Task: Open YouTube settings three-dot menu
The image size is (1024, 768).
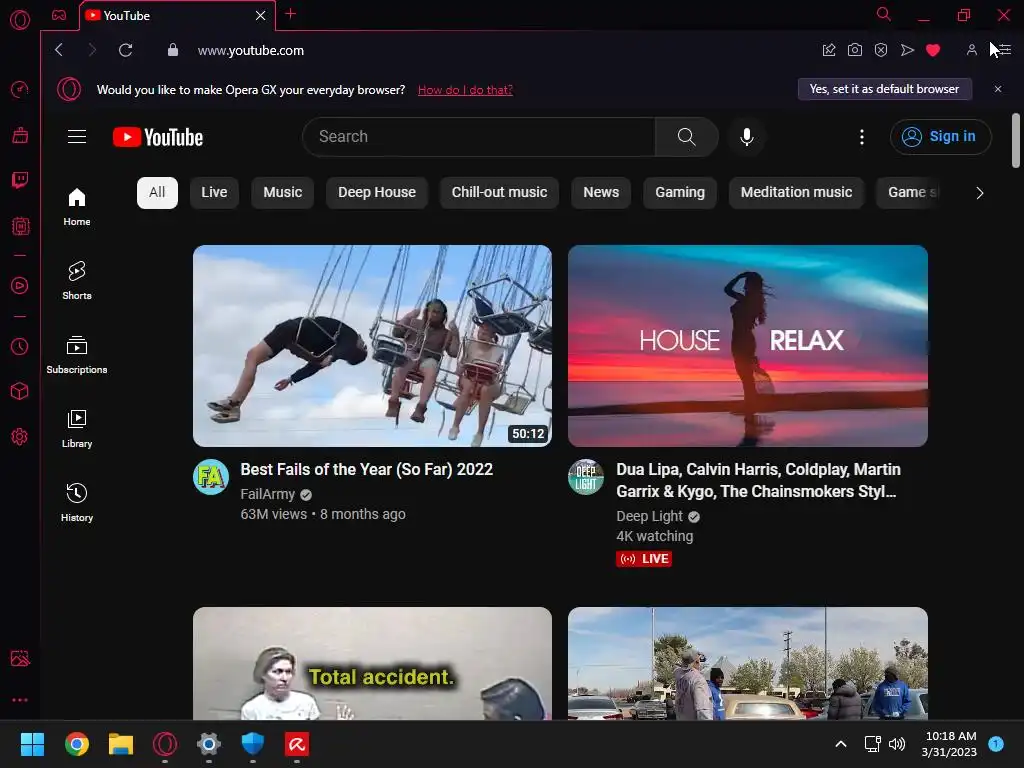Action: click(862, 136)
